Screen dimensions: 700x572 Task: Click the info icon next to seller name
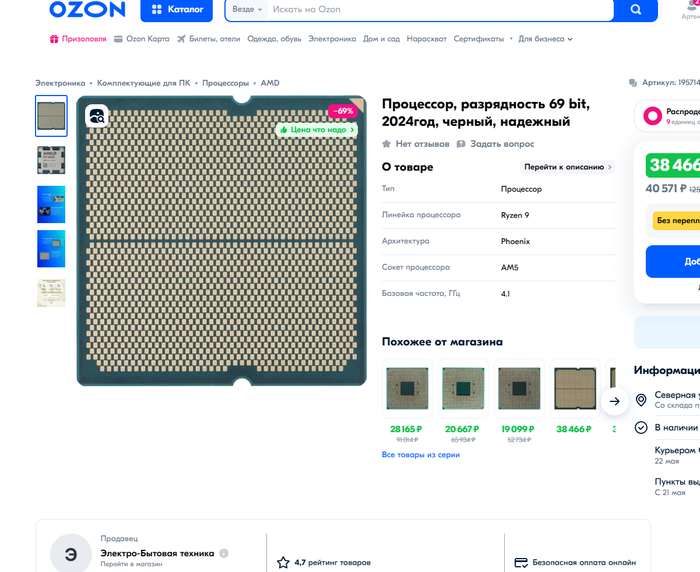(224, 553)
